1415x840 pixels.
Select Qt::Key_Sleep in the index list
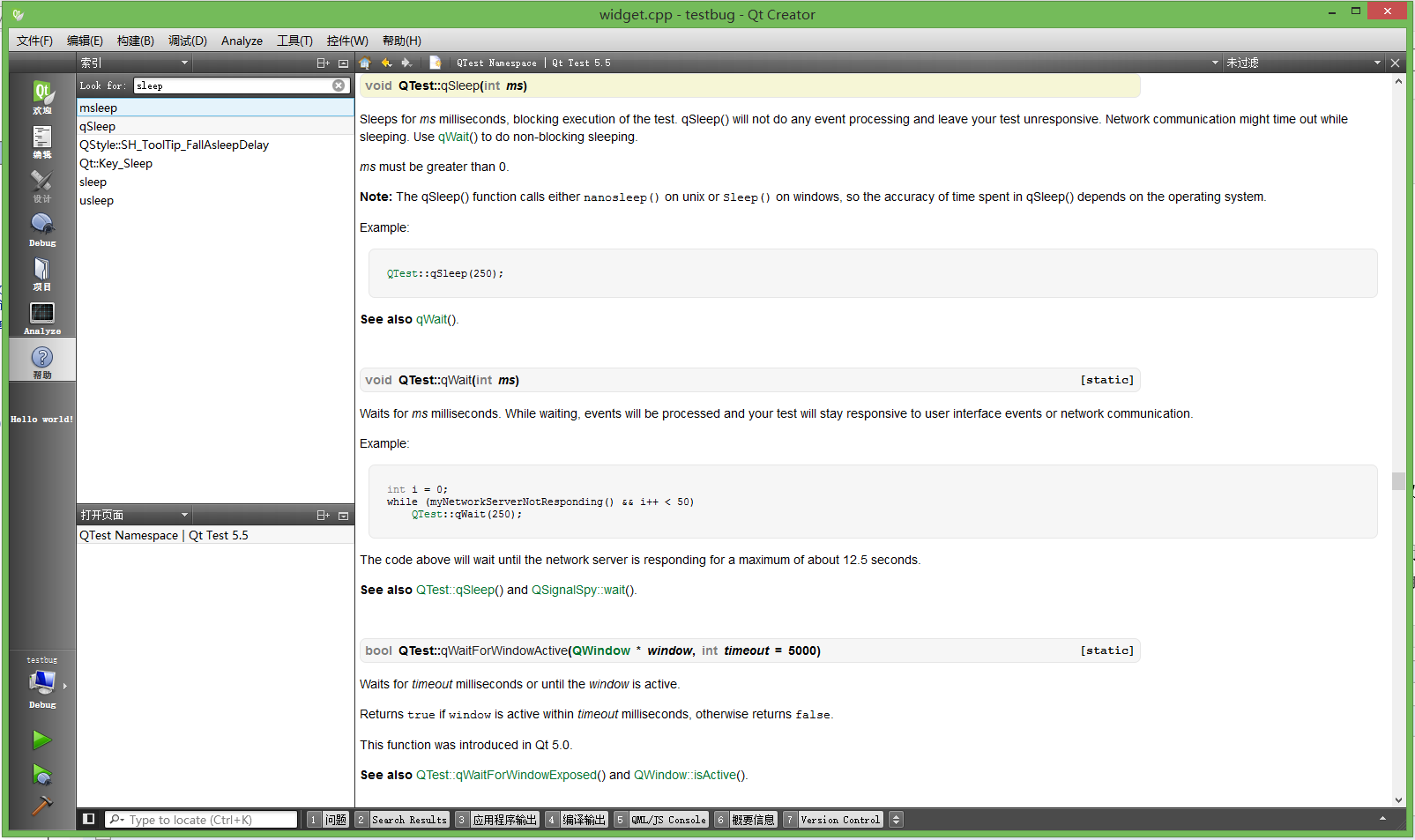point(215,163)
